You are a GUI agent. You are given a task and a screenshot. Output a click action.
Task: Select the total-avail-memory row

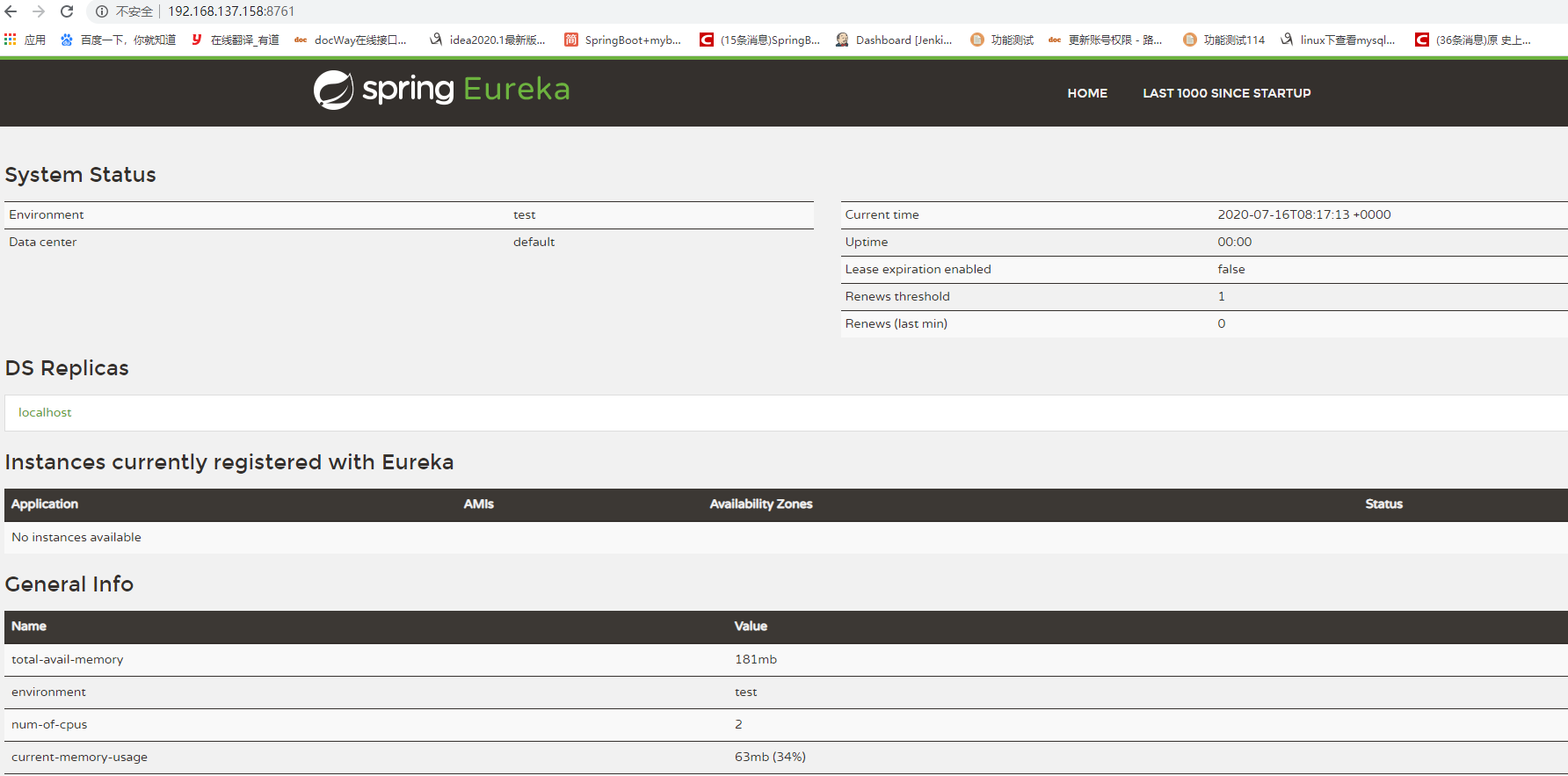786,660
